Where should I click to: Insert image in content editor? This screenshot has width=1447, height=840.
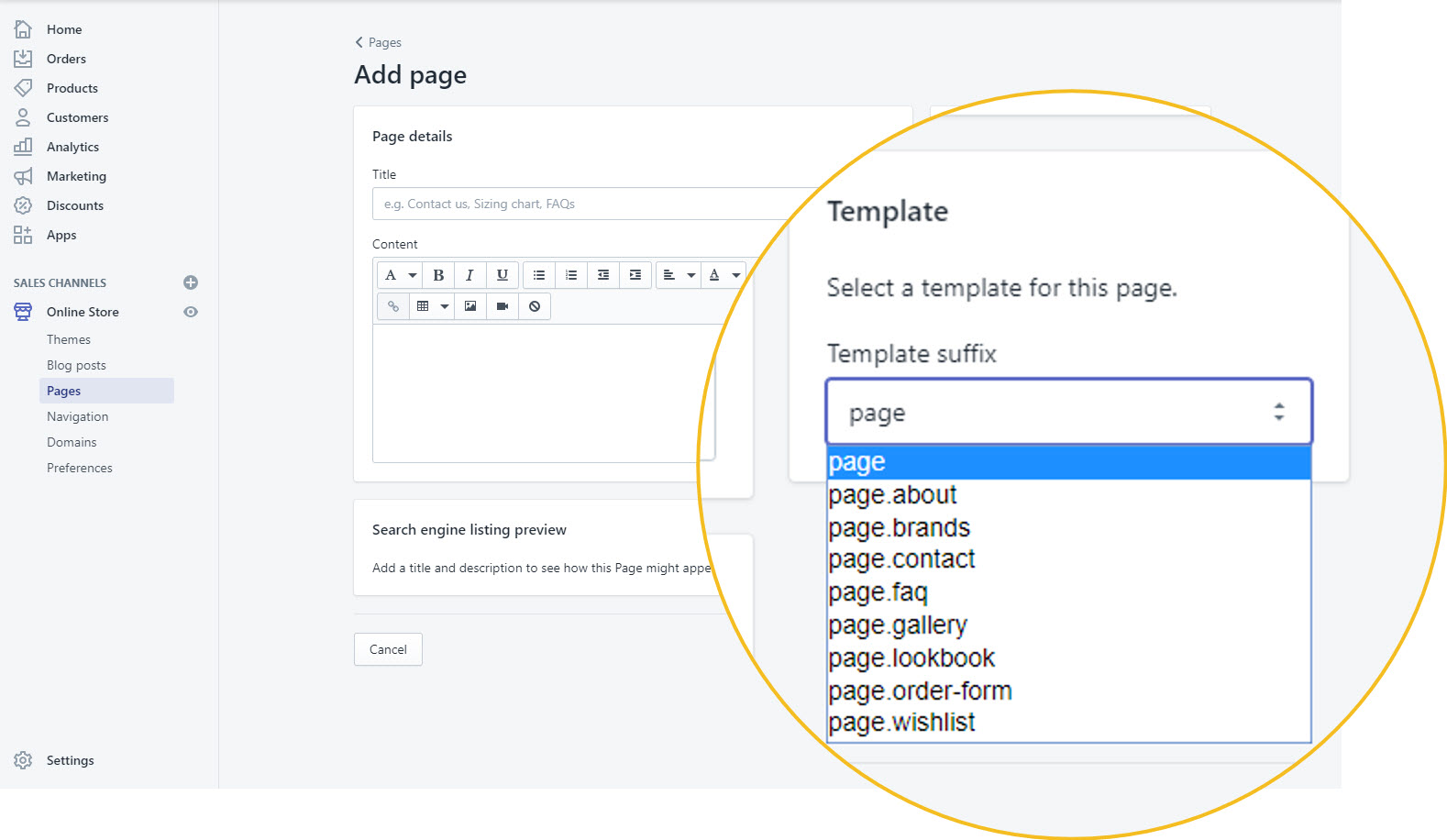click(x=470, y=306)
